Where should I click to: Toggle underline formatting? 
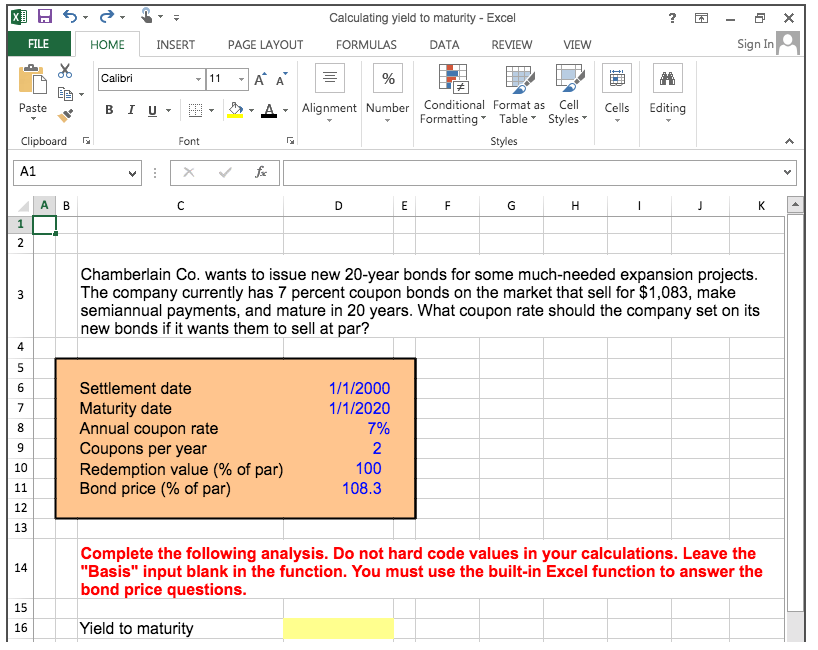pos(151,109)
